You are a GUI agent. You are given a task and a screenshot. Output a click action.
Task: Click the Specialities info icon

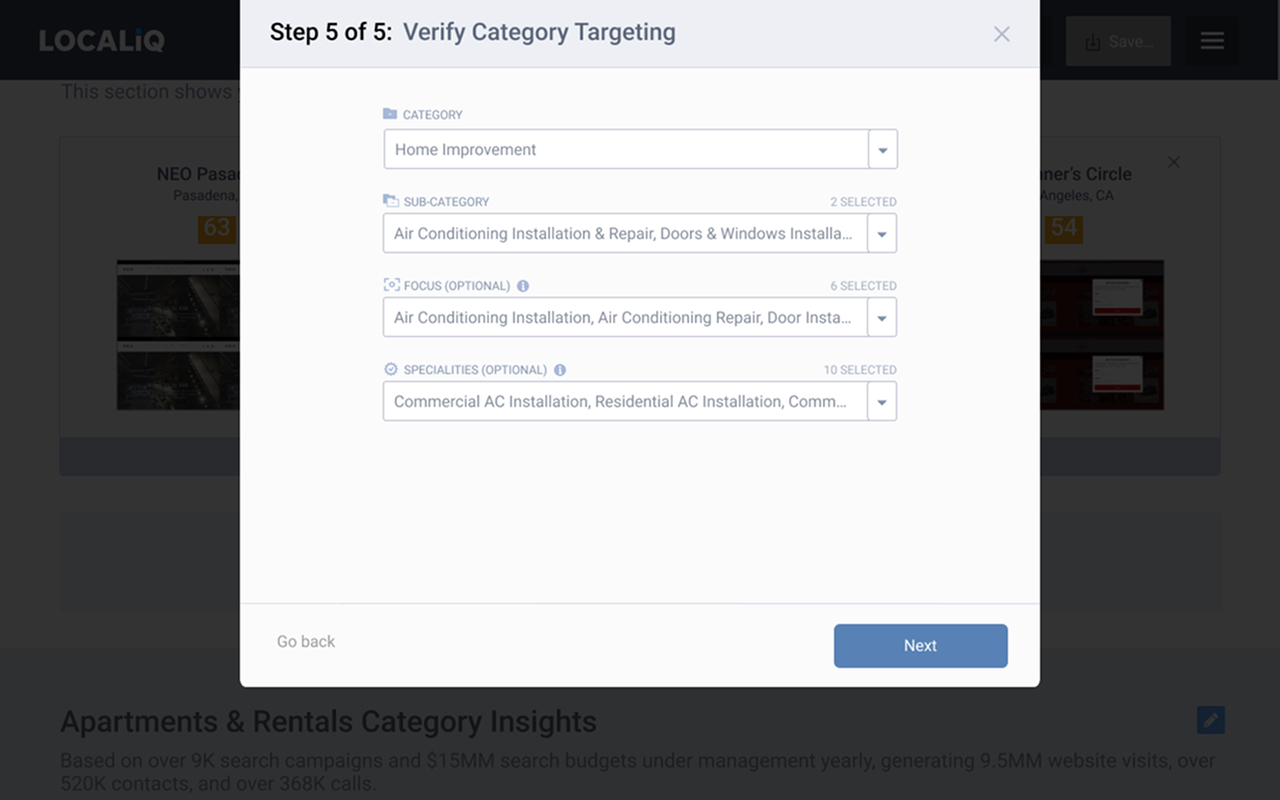[560, 370]
